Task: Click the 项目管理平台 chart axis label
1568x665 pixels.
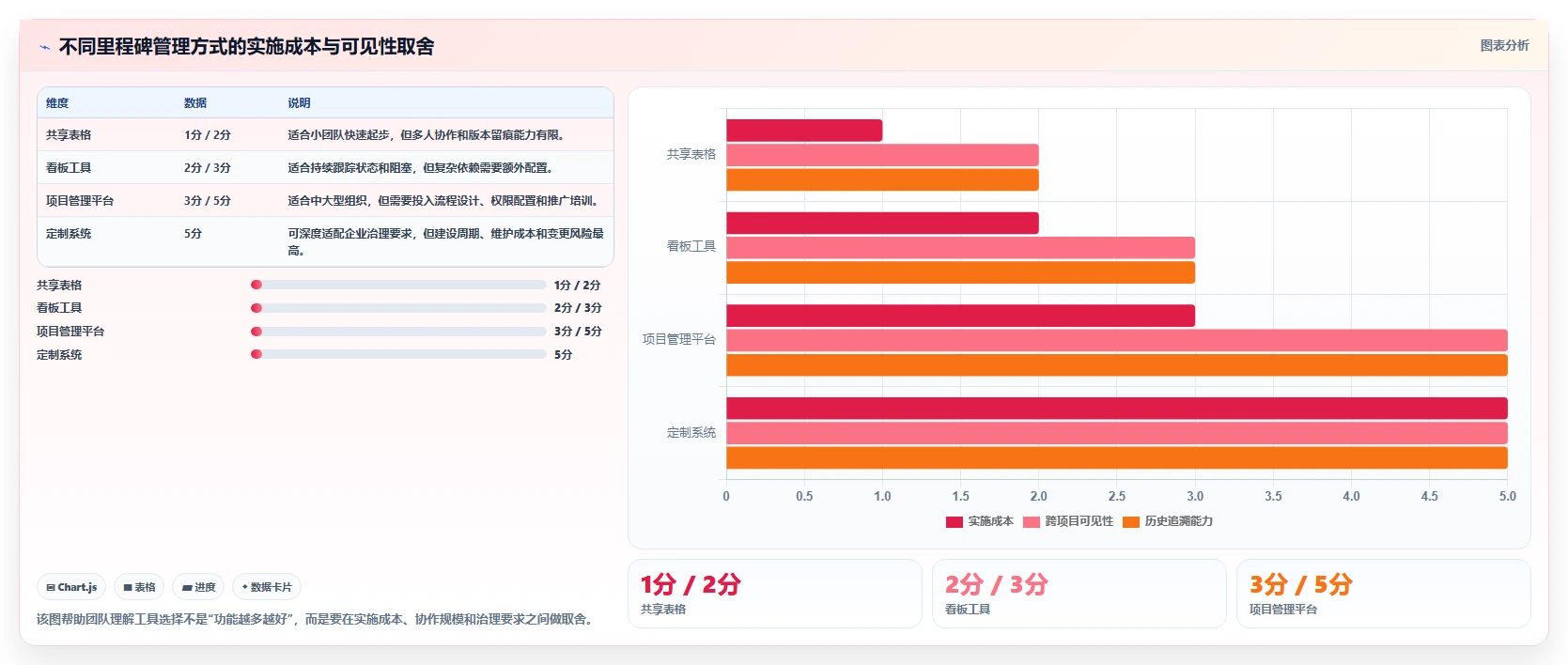Action: (x=679, y=339)
